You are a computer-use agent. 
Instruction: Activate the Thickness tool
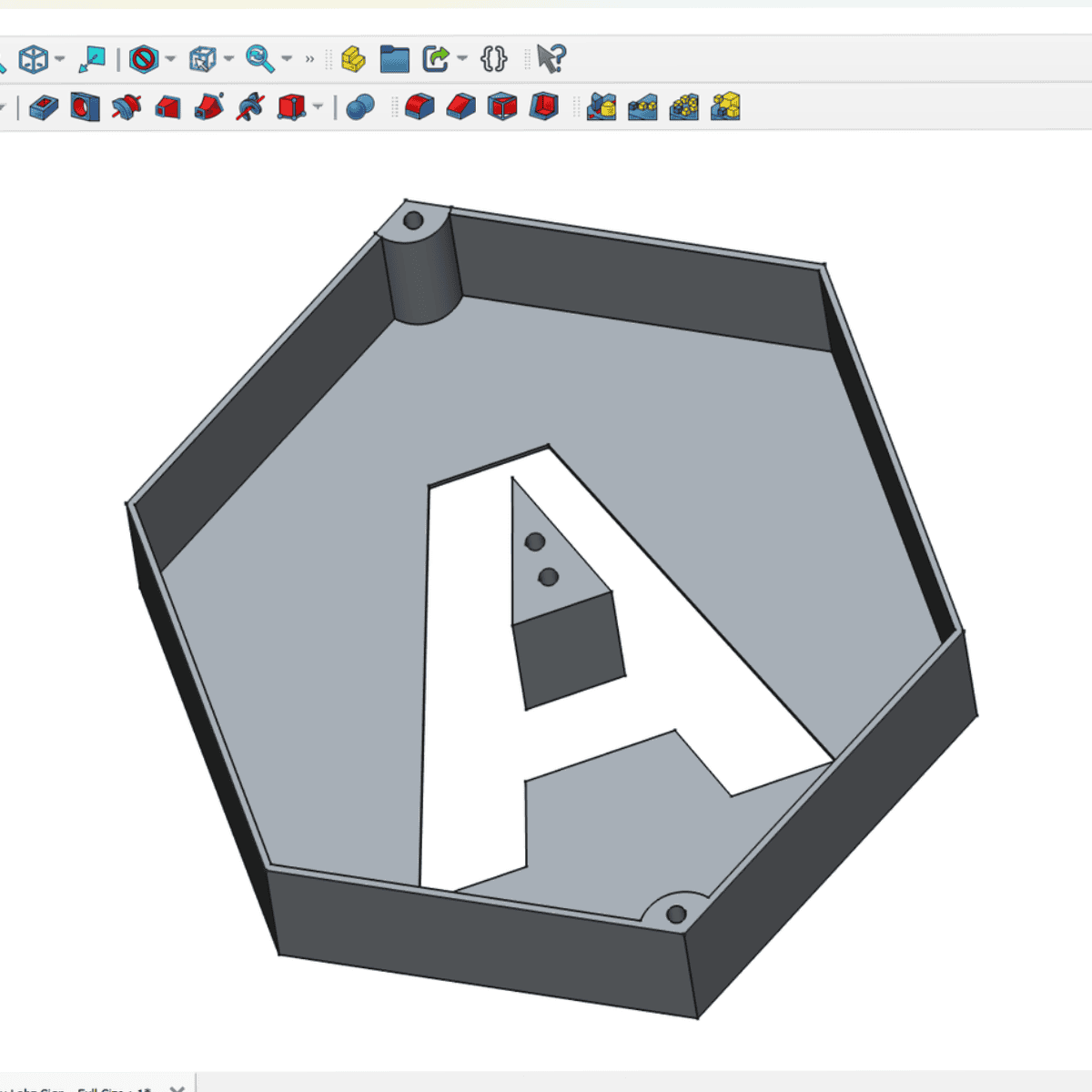point(543,107)
